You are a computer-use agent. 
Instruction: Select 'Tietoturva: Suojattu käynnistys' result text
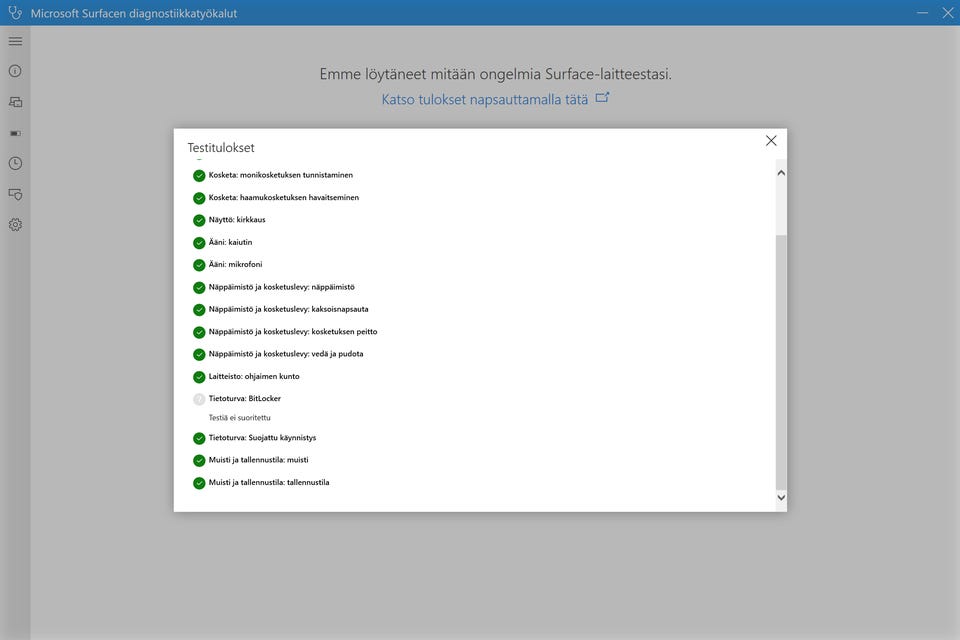click(262, 437)
